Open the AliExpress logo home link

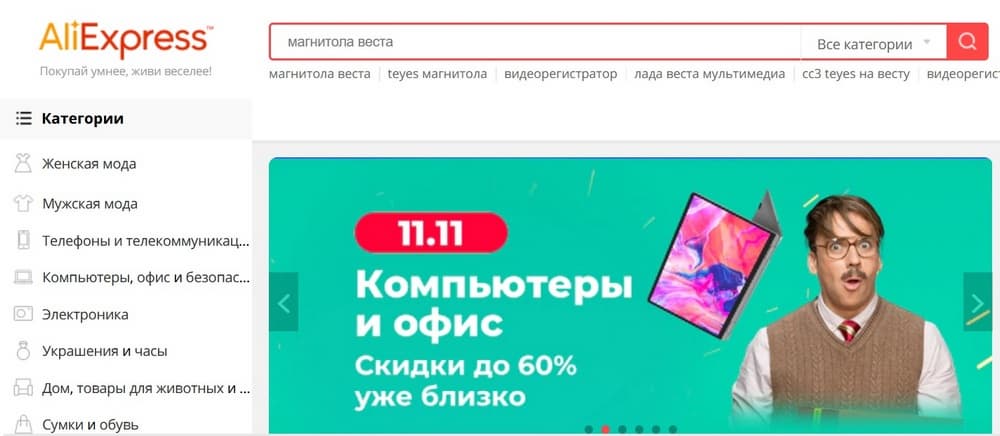click(x=126, y=40)
